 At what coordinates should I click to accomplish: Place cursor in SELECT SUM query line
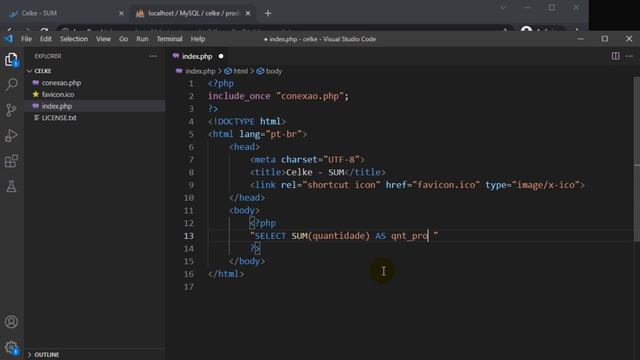point(344,236)
